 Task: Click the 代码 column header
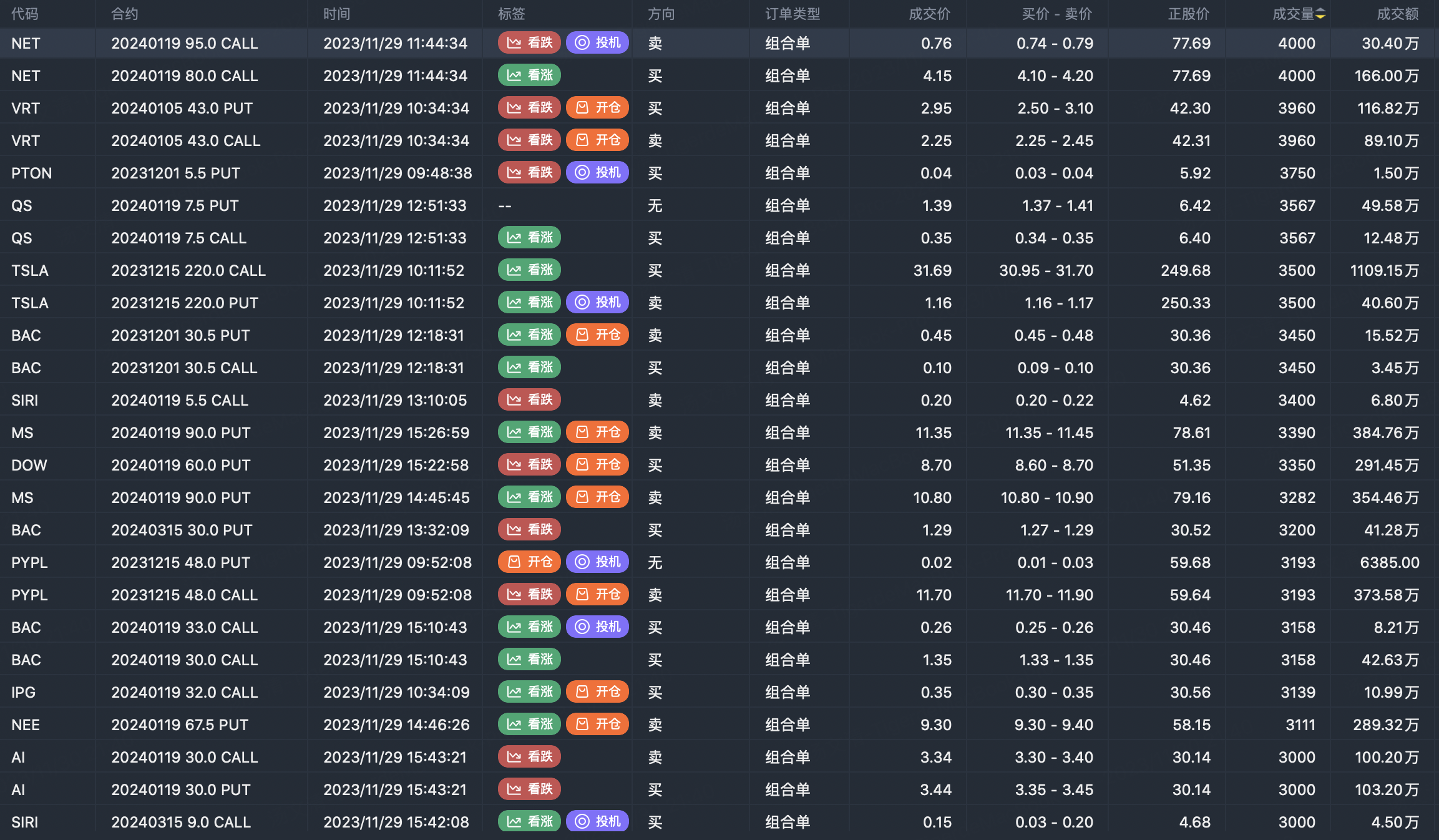click(x=25, y=14)
